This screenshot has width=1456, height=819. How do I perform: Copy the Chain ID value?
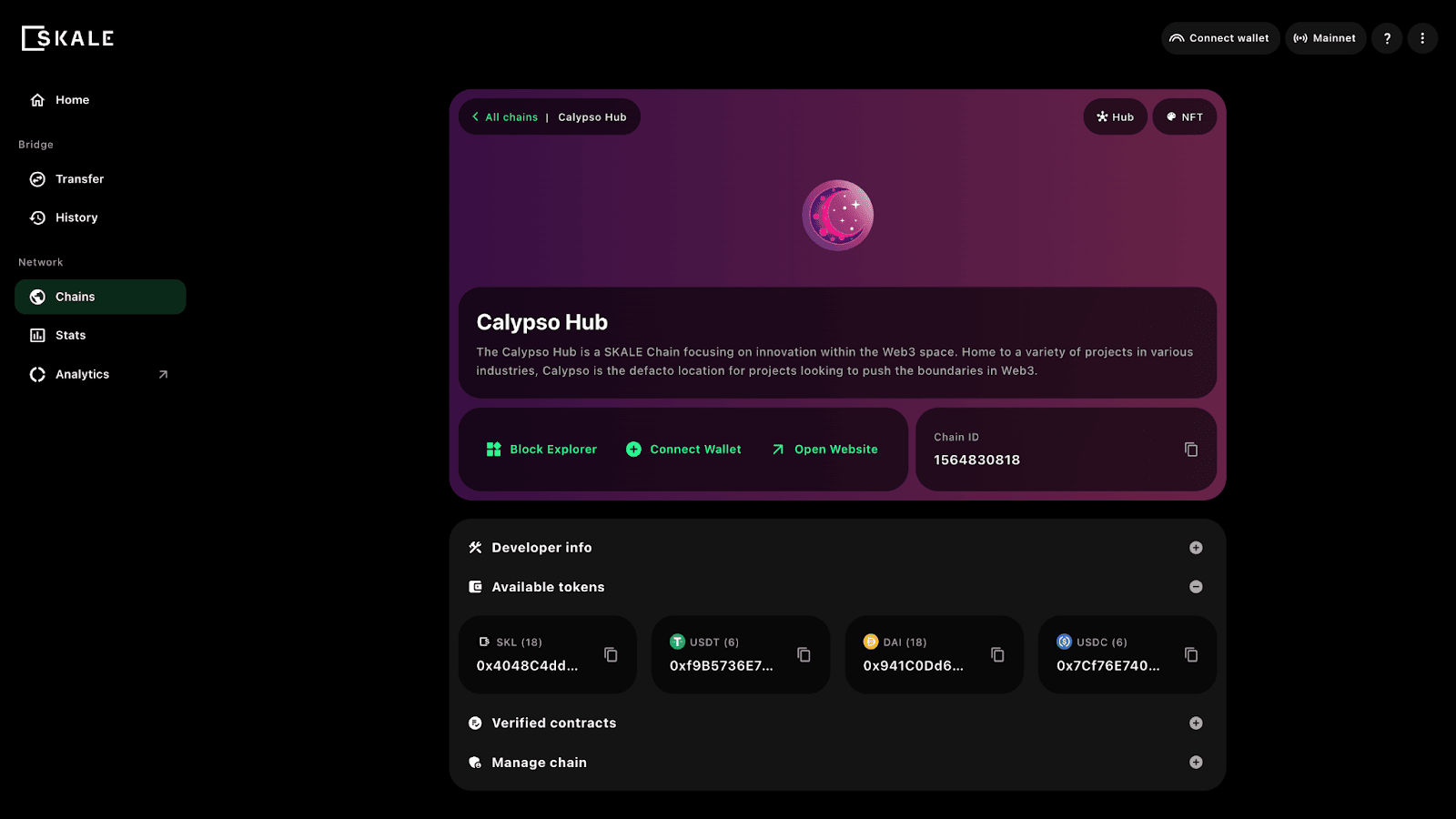point(1190,450)
